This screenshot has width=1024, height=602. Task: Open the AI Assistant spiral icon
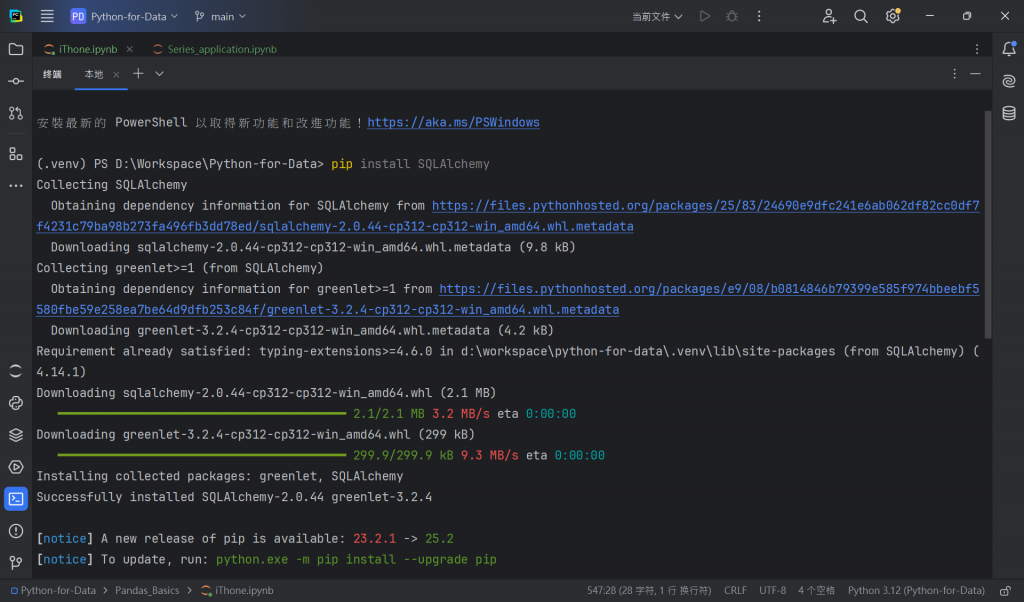(x=1008, y=81)
